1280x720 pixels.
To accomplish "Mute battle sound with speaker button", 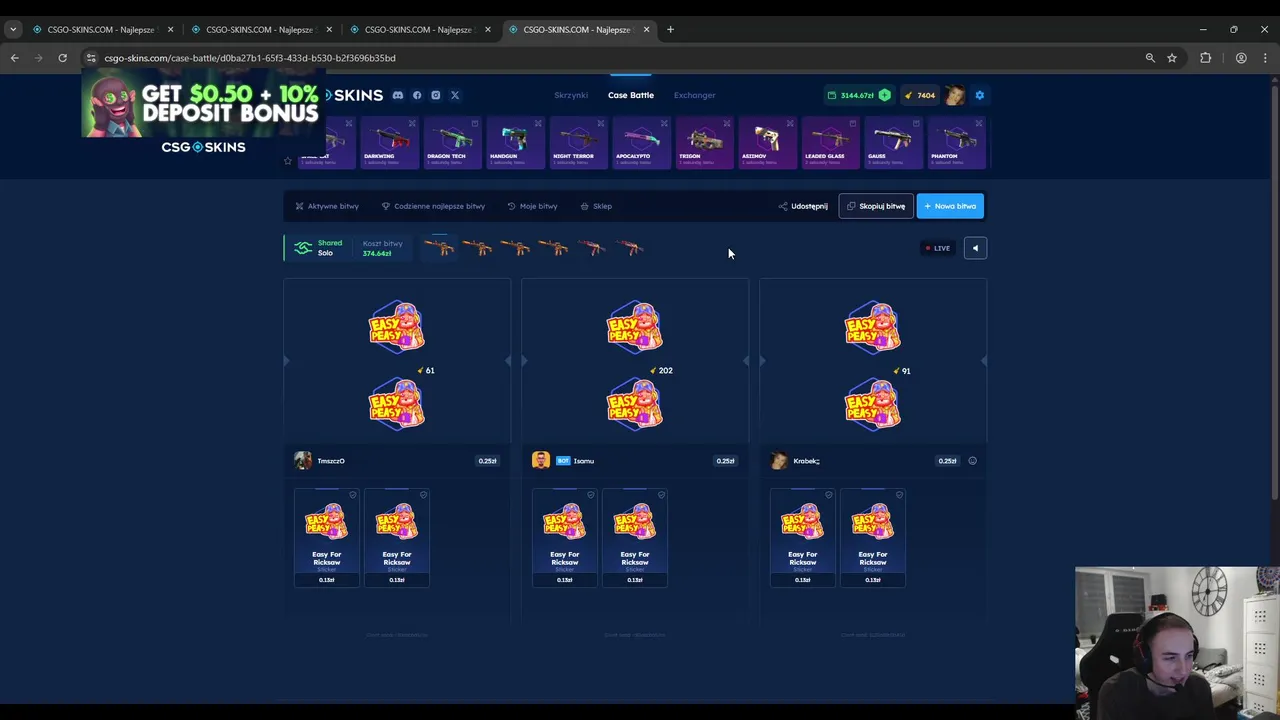I will point(975,248).
